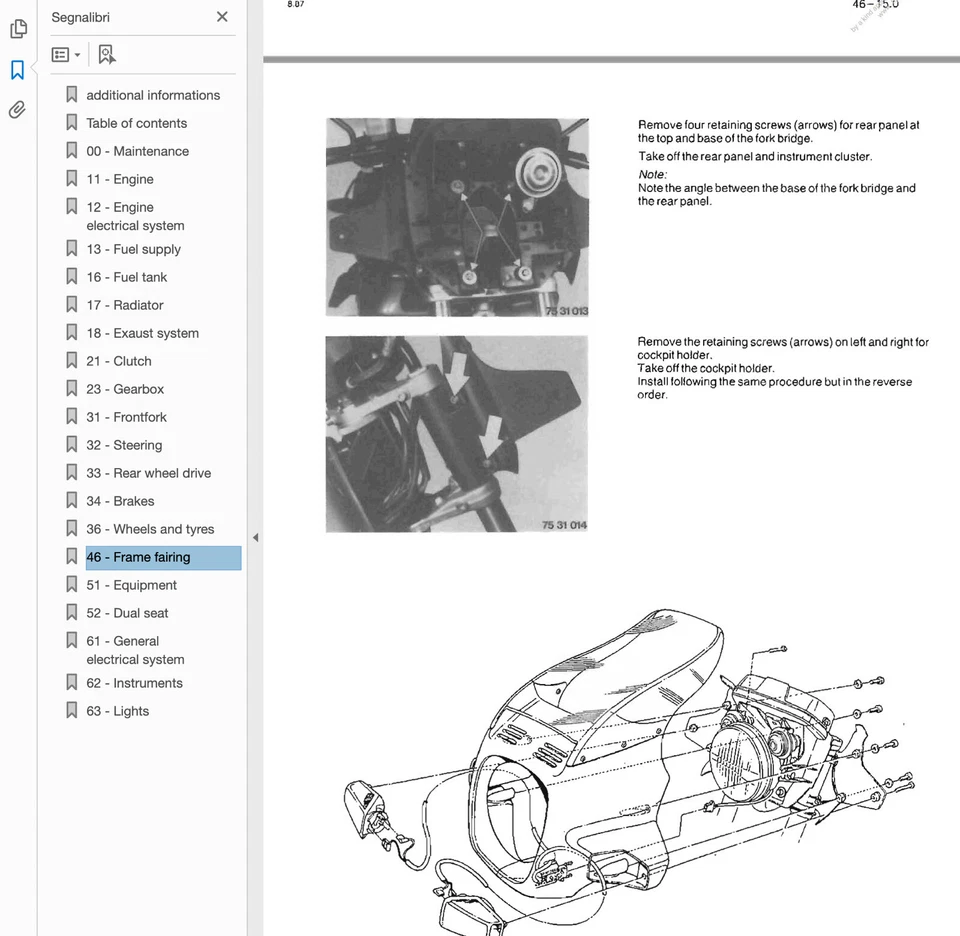This screenshot has width=960, height=936.
Task: Click the bookmark icon beside additional informations
Action: [x=71, y=93]
